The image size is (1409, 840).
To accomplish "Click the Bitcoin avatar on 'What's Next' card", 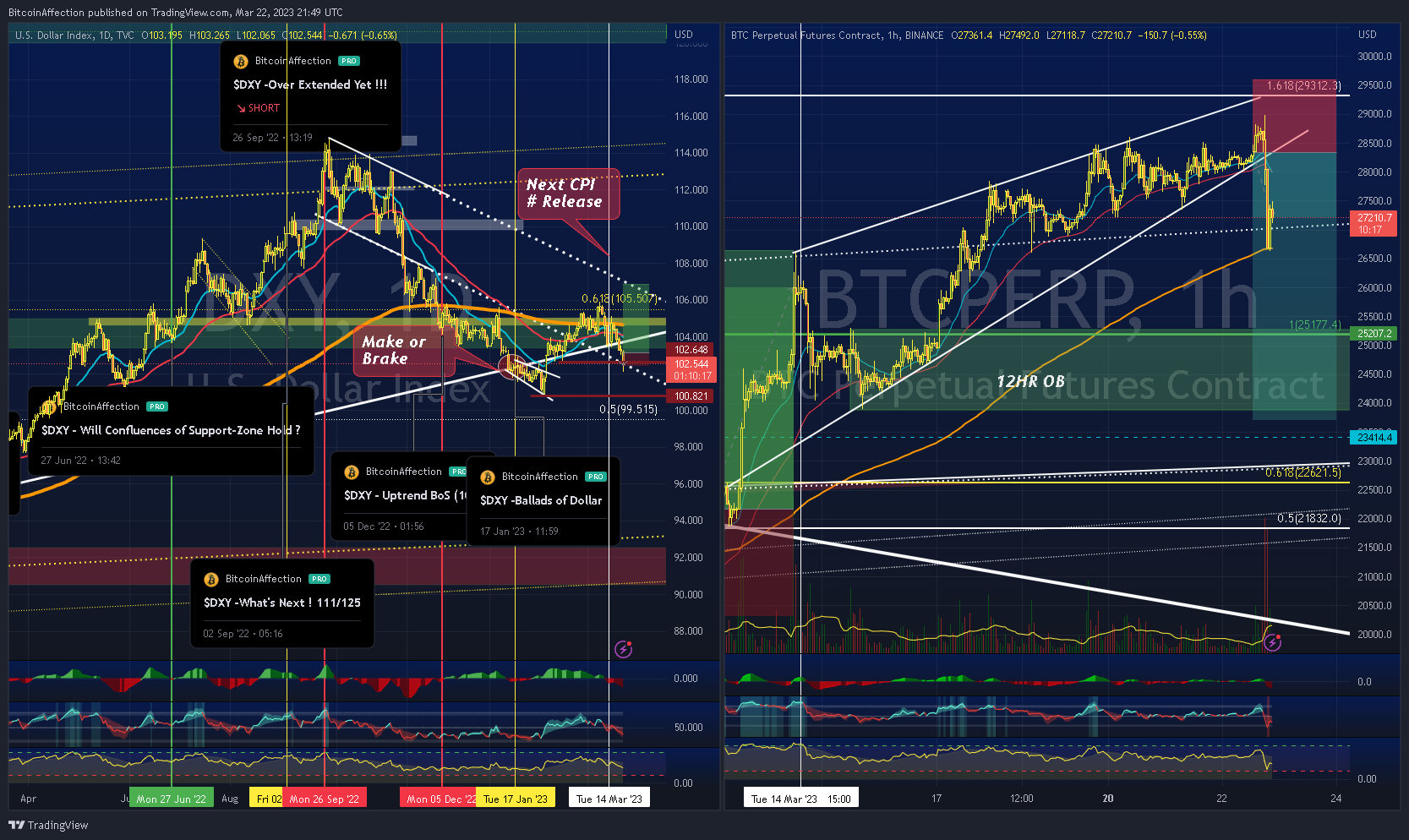I will point(211,580).
